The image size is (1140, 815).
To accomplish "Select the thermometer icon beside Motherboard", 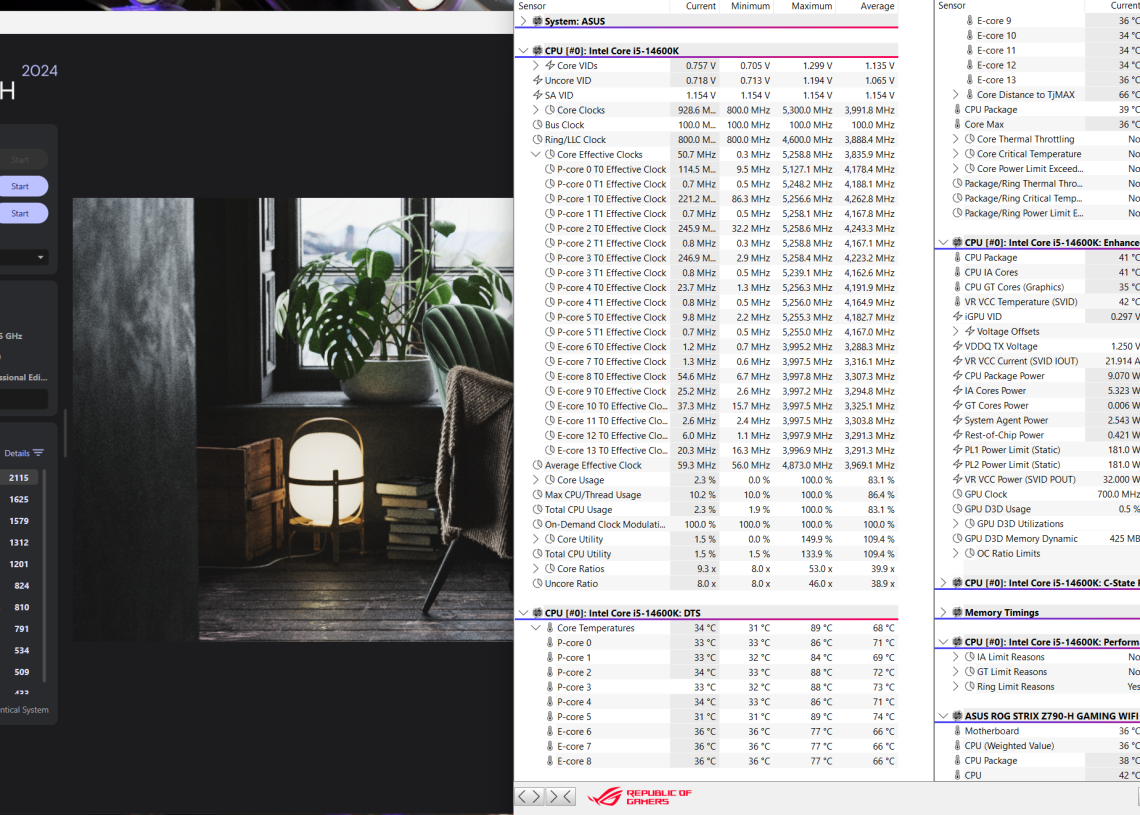I will (957, 731).
